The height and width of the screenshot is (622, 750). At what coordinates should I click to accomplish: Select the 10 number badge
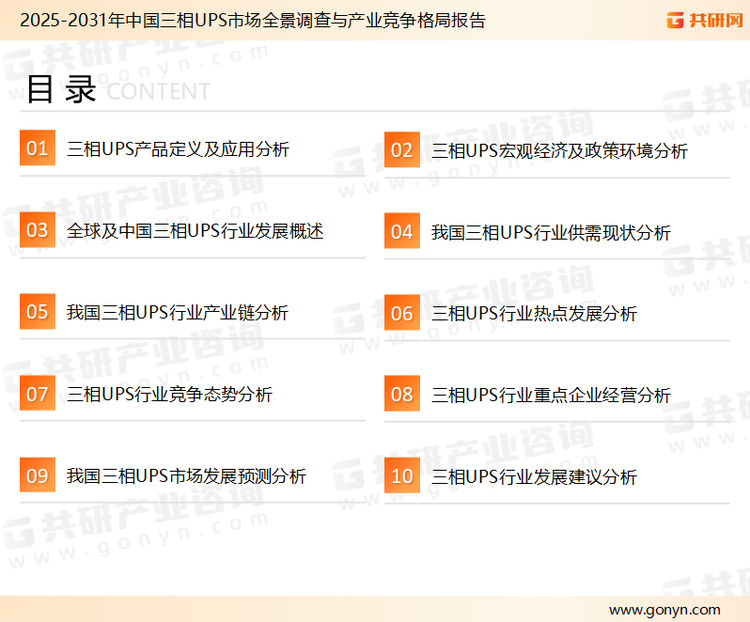click(x=402, y=476)
